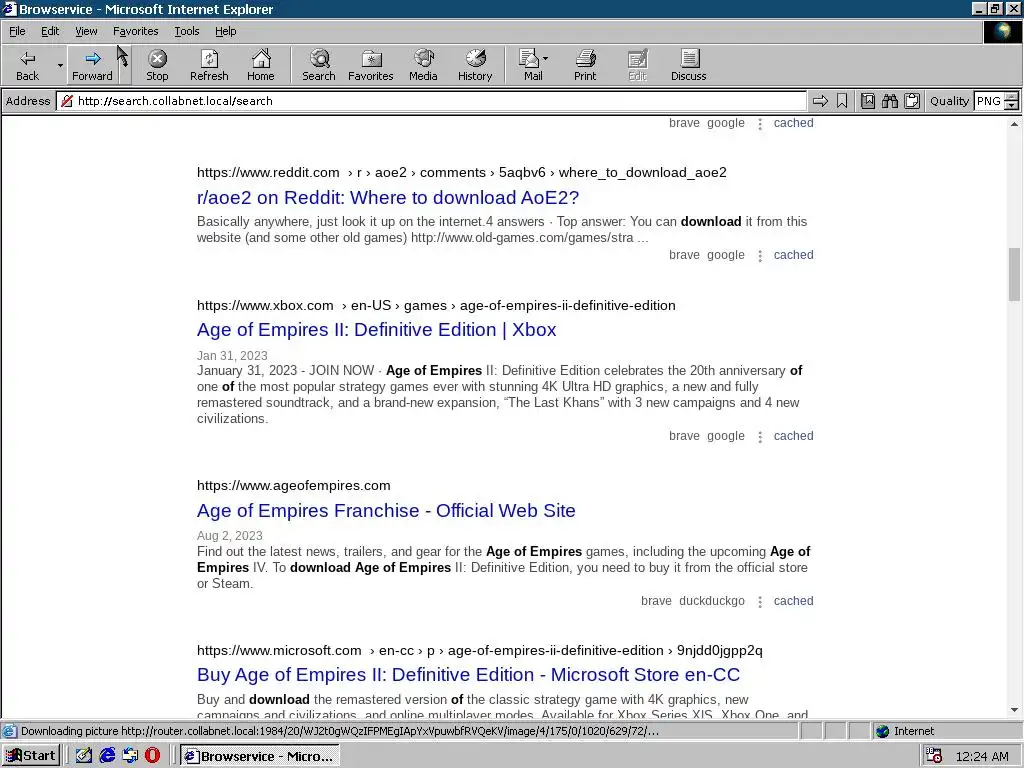Click the scrollbar down arrow
Screen dimensions: 1024x768
[x=1014, y=710]
